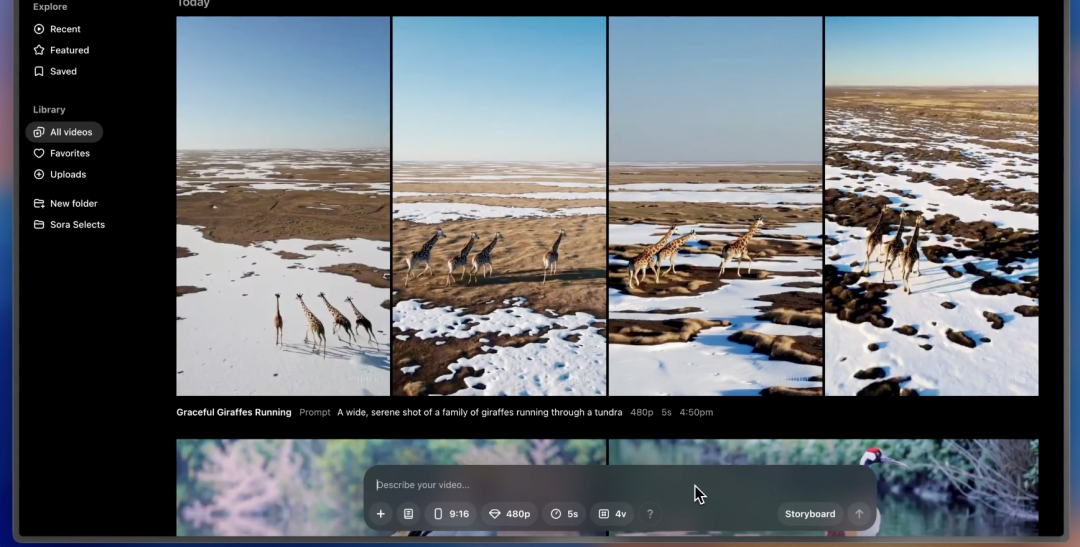Open the first giraffe video on snow
This screenshot has height=547, width=1080.
(283, 206)
